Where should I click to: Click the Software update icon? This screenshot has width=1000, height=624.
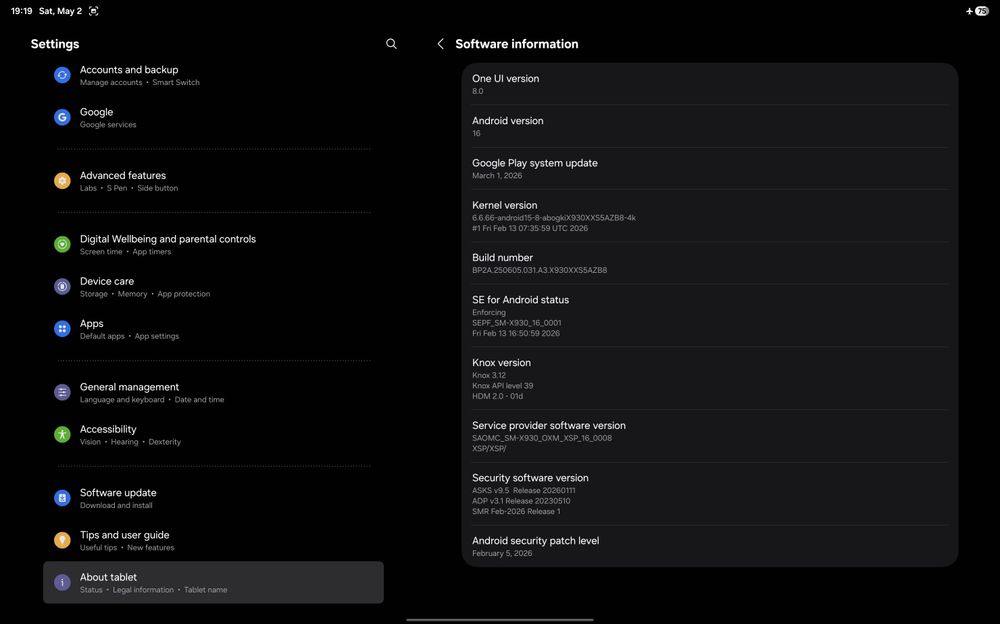click(62, 498)
